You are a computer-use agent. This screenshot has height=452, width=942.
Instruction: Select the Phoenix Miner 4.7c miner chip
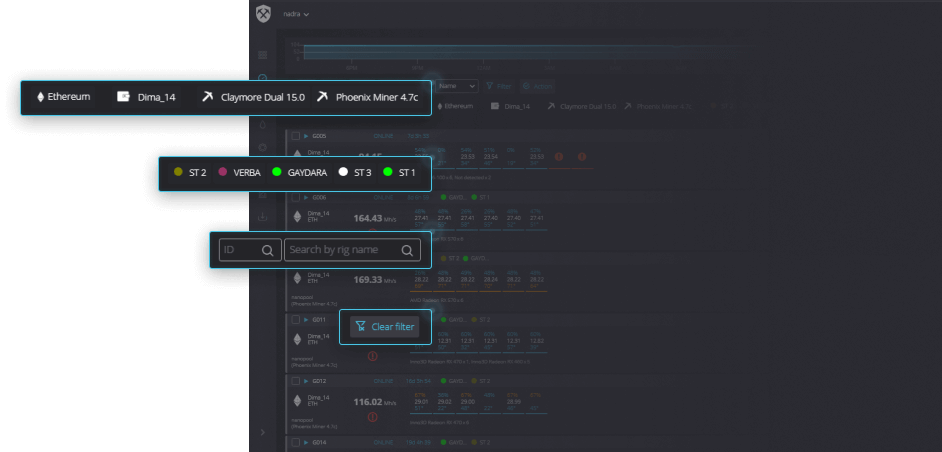click(367, 97)
